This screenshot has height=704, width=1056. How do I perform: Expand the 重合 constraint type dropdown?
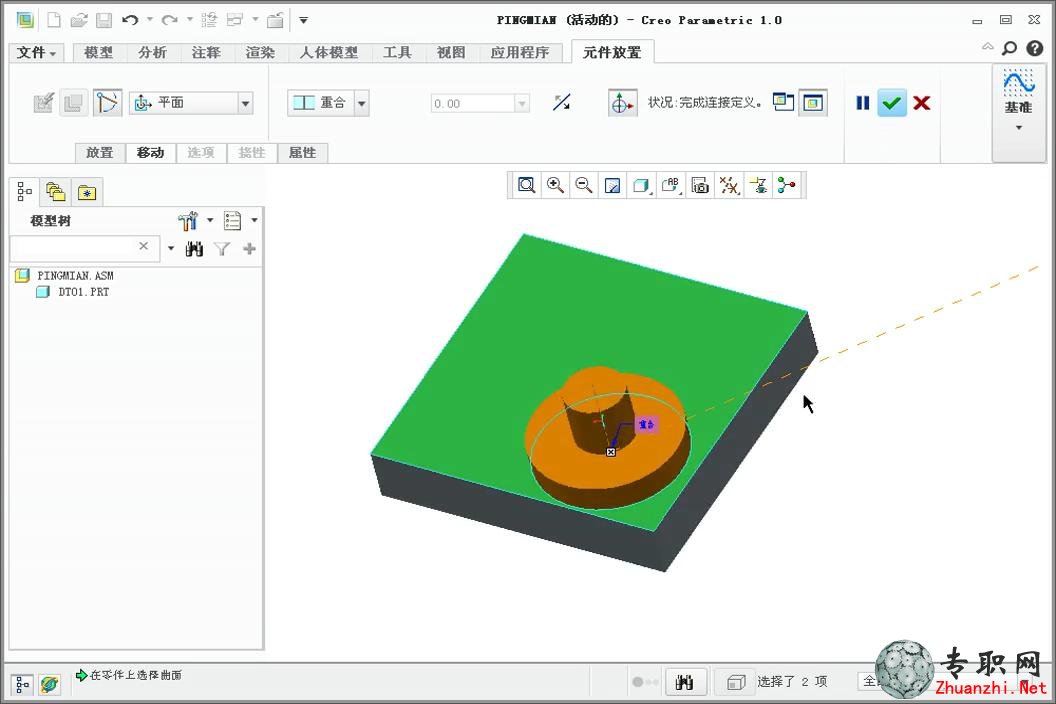[362, 103]
